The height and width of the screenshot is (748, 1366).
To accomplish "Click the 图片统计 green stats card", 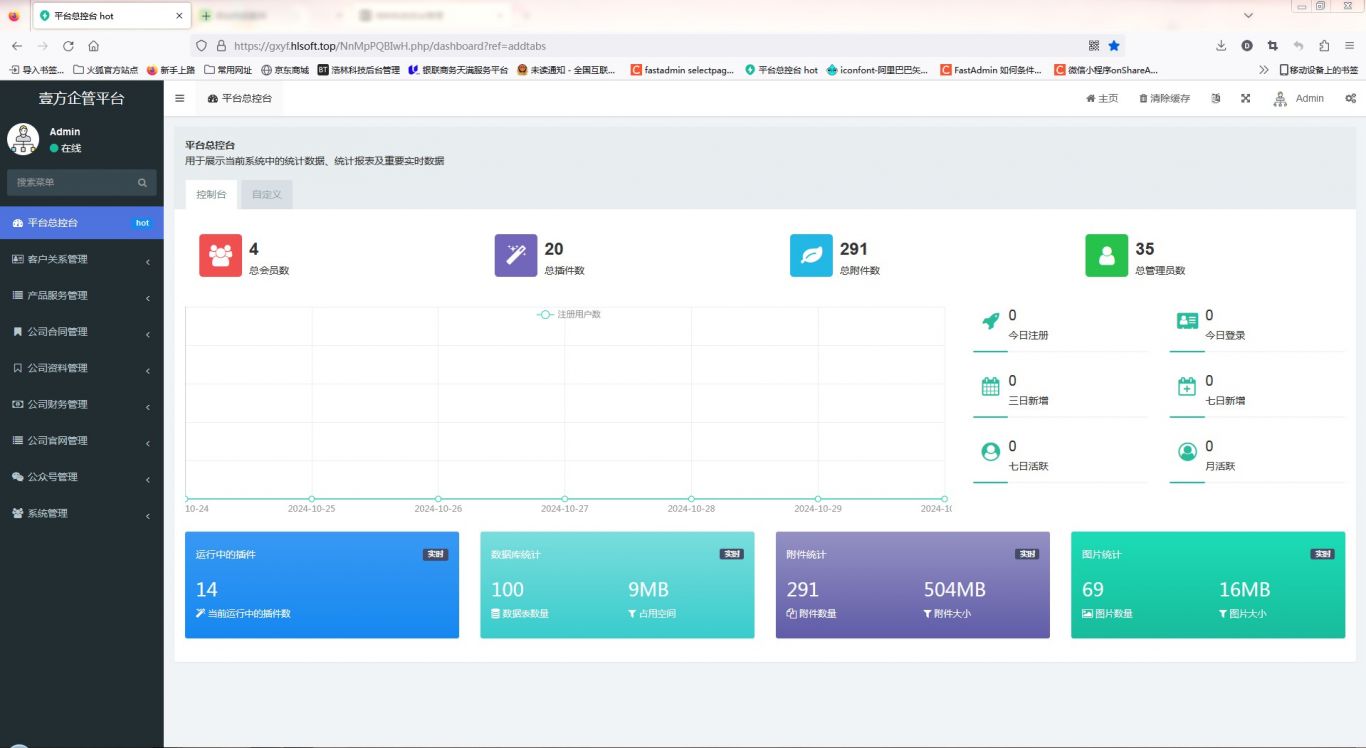I will 1208,585.
